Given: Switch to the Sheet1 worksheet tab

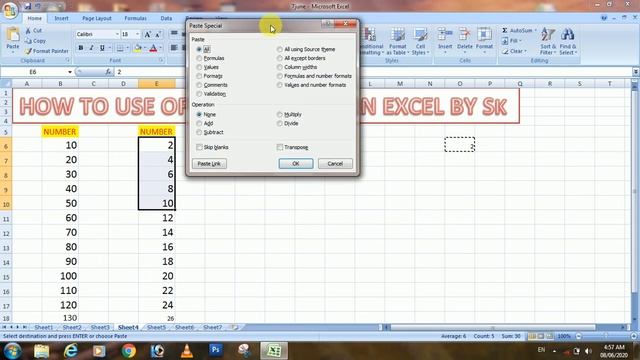Looking at the screenshot, I should click(43, 327).
